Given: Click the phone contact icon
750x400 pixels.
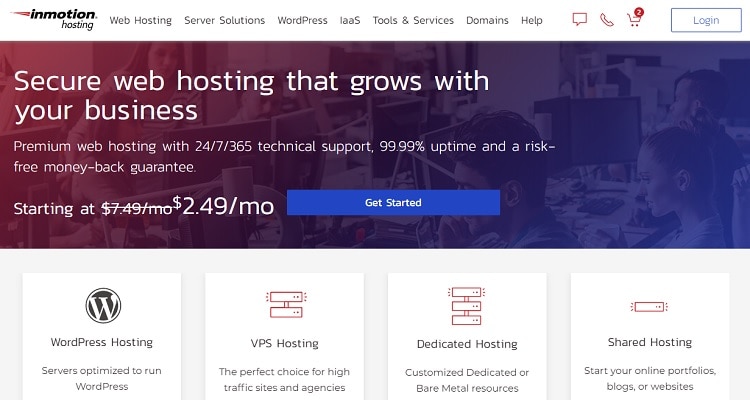Looking at the screenshot, I should [x=607, y=20].
